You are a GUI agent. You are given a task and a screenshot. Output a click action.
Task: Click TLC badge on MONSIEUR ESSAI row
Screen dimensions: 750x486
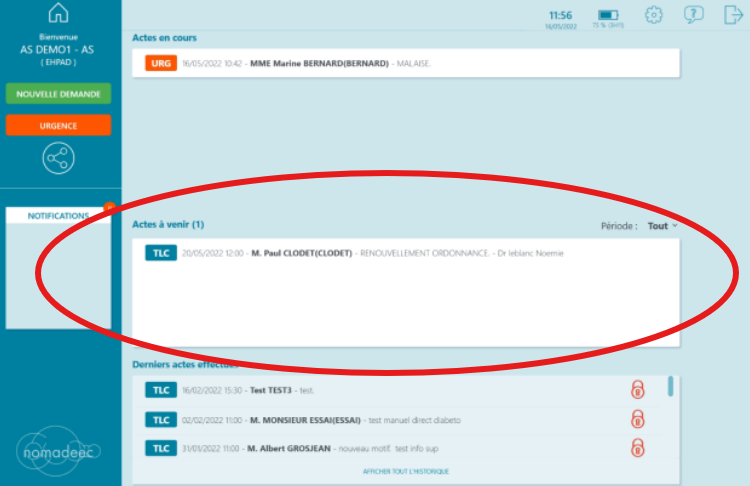pos(161,420)
